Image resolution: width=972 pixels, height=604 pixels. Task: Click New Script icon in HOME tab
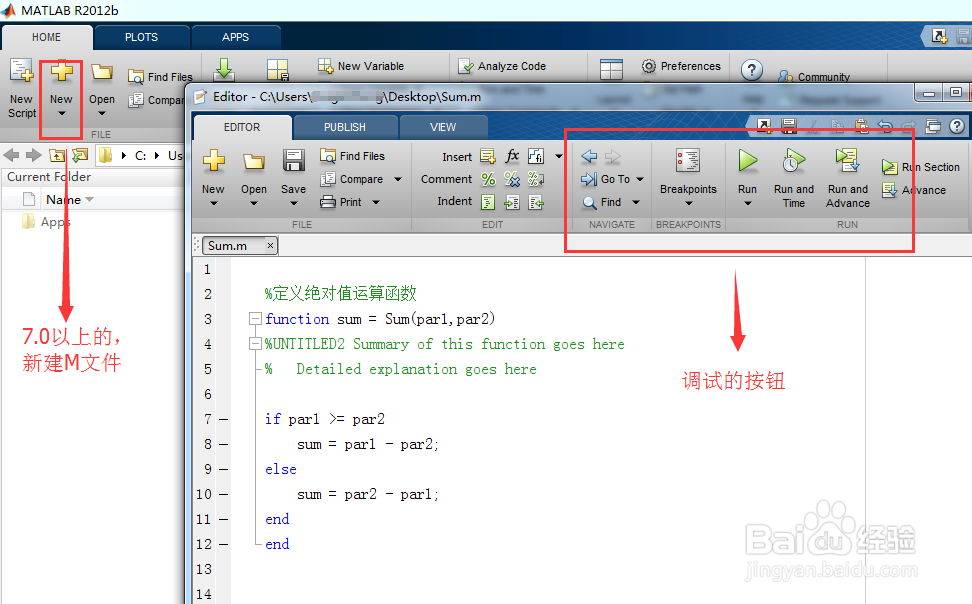(x=22, y=71)
